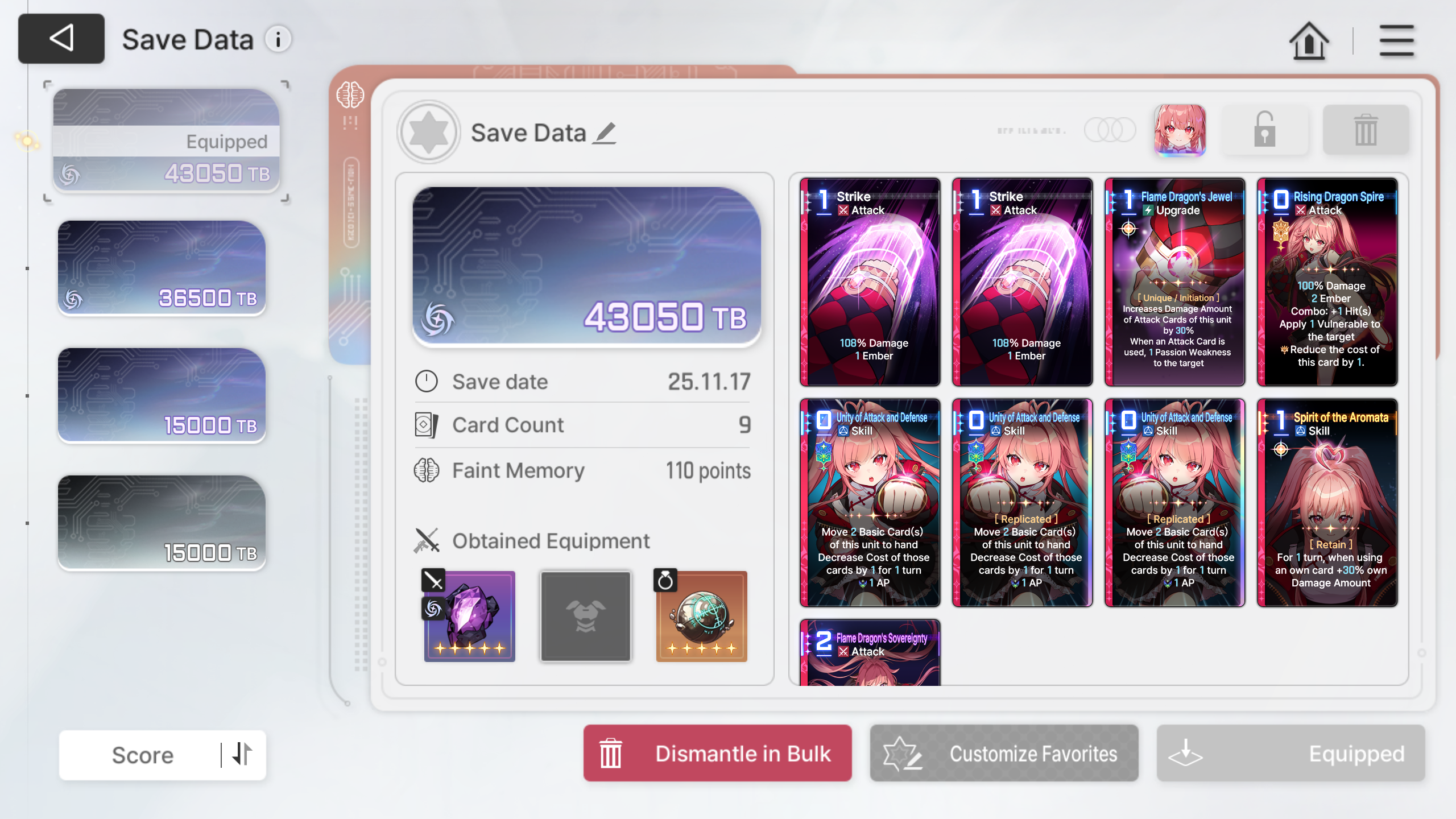Click the Equipped button at bottom

[x=1290, y=754]
